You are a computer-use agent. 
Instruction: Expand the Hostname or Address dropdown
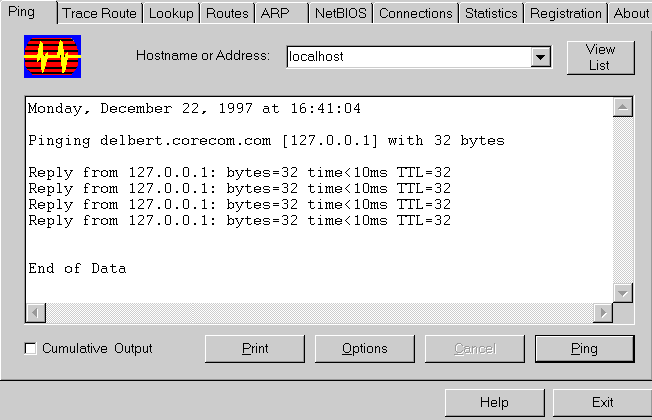(x=541, y=57)
